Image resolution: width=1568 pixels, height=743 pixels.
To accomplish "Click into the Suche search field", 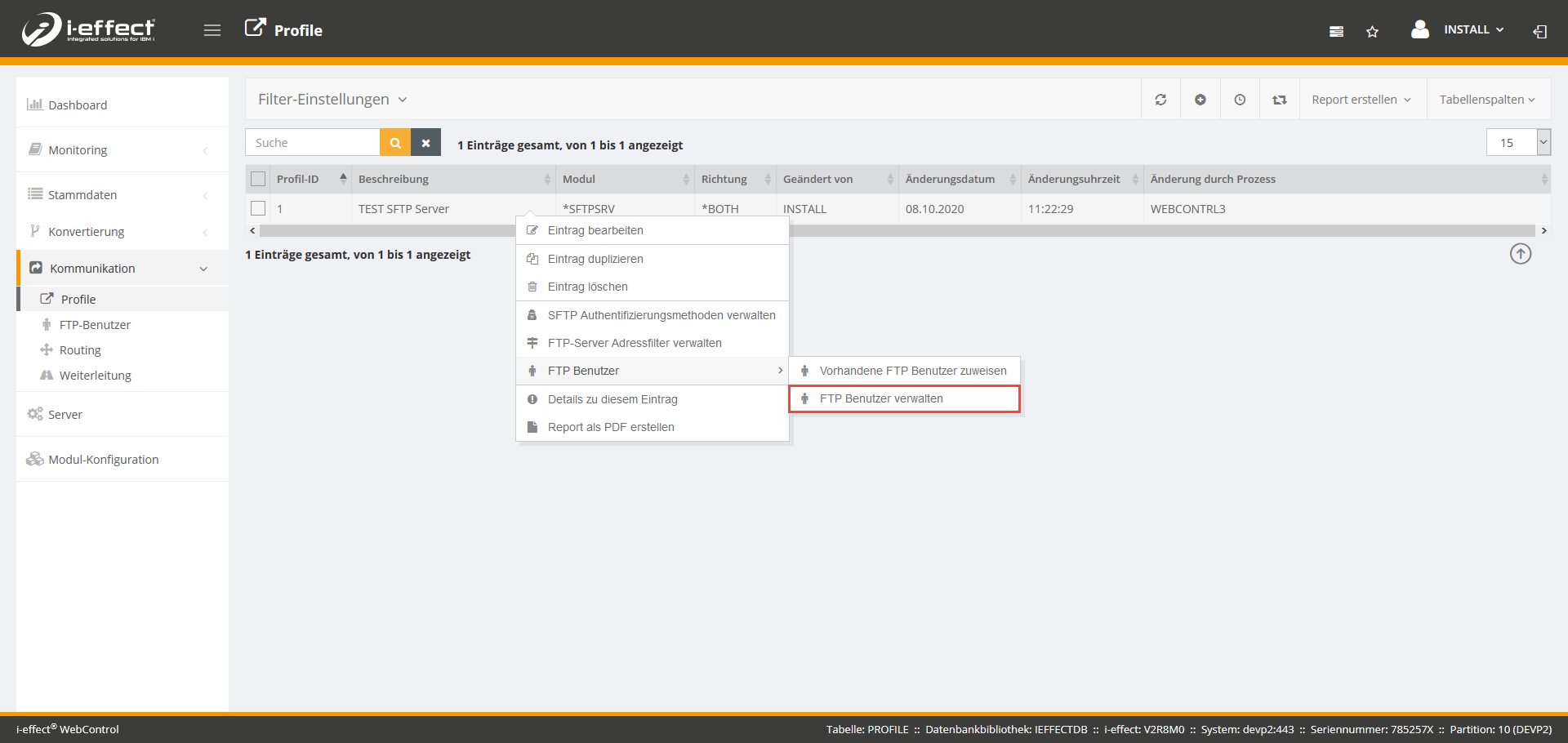I will click(x=313, y=143).
